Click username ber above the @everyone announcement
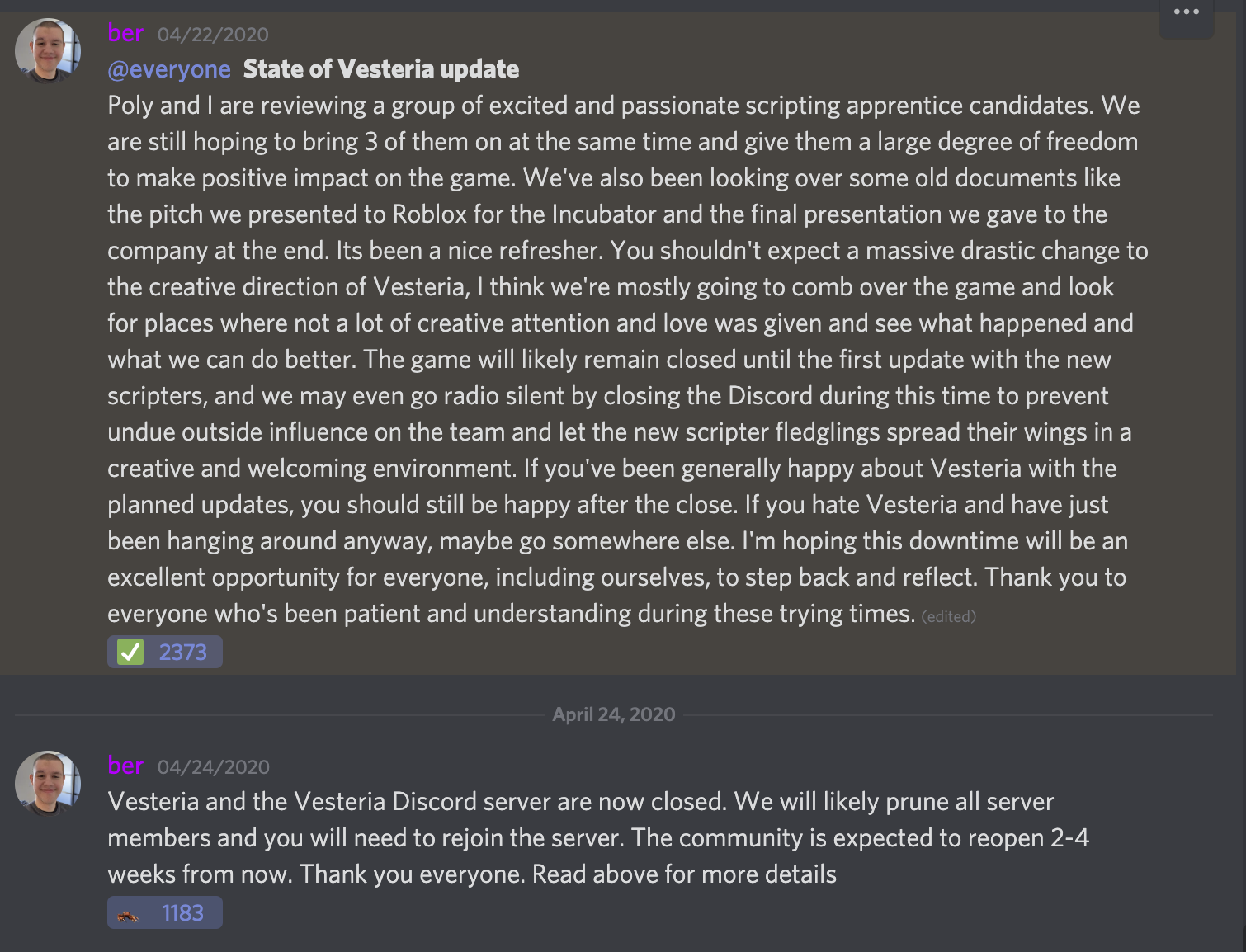1246x952 pixels. (125, 33)
